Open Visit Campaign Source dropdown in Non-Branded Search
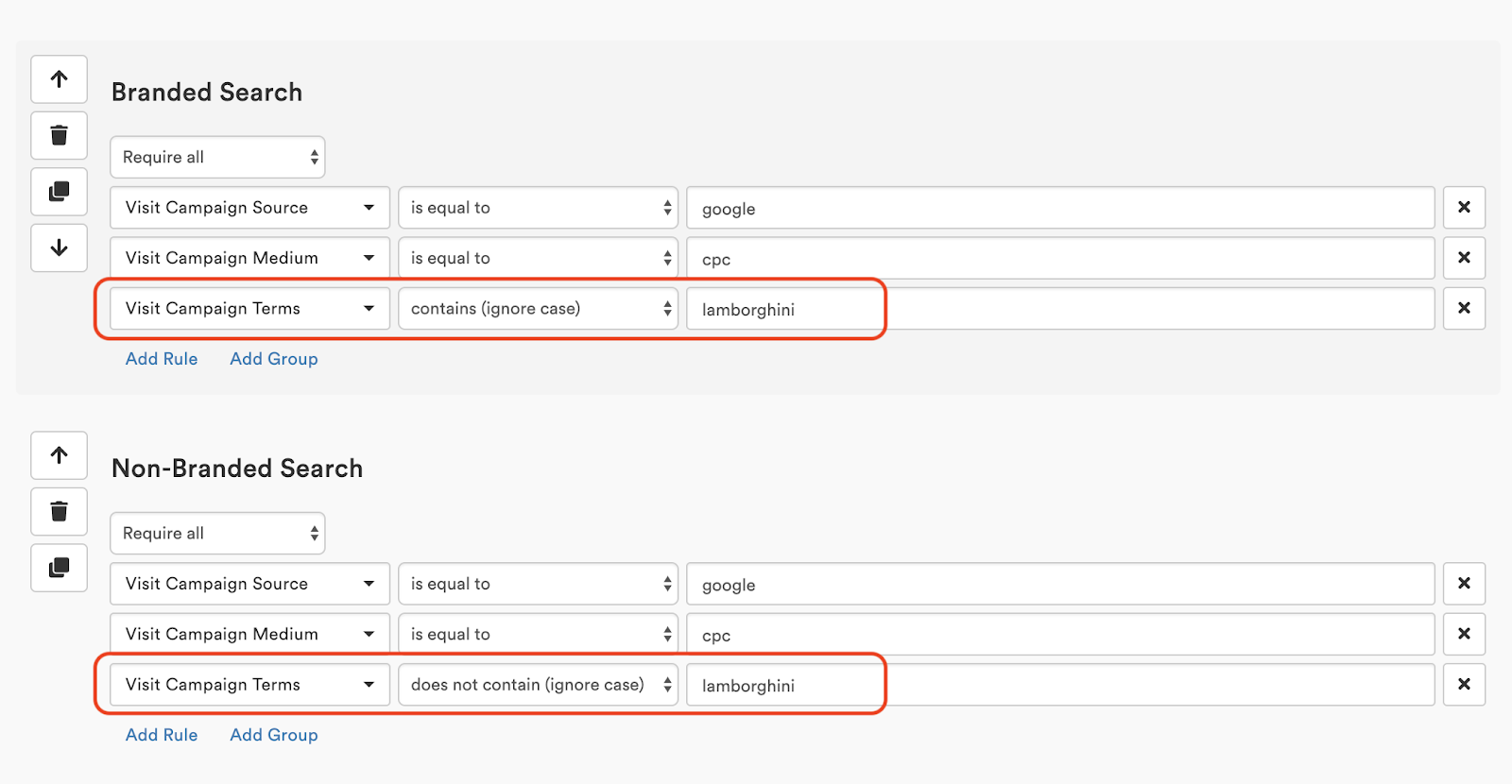The image size is (1512, 784). 250,584
